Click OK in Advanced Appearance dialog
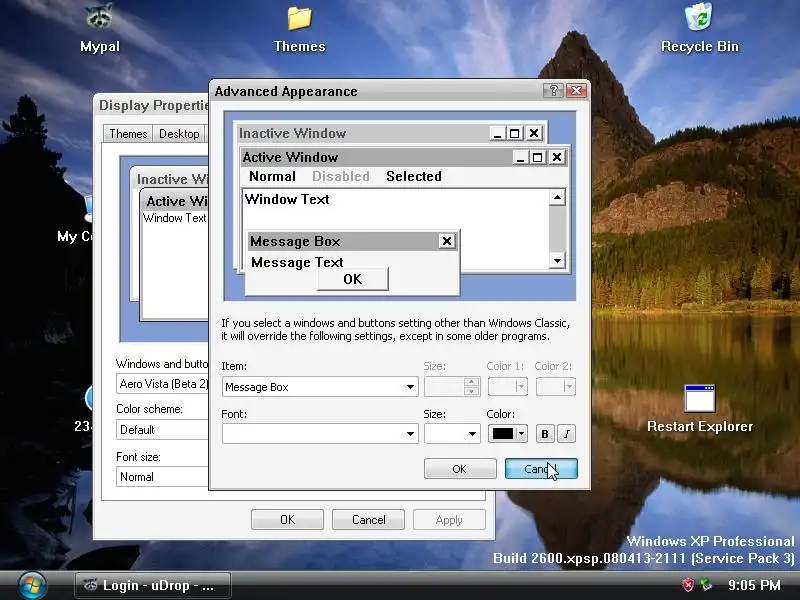This screenshot has width=800, height=600. tap(460, 469)
